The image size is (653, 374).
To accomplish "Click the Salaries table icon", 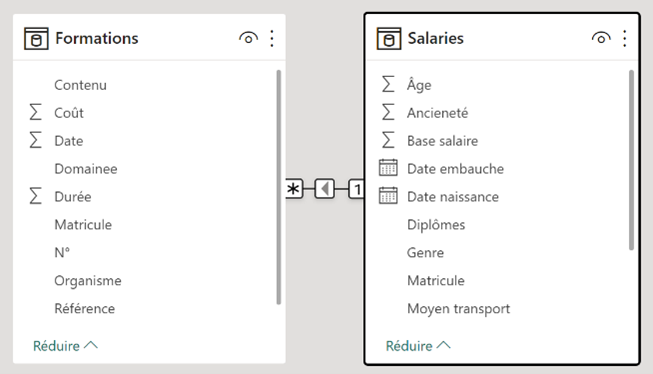I will pos(389,38).
